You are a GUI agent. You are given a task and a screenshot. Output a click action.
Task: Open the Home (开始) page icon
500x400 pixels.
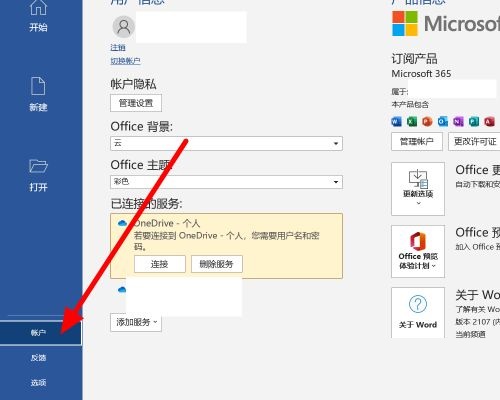pyautogui.click(x=38, y=7)
